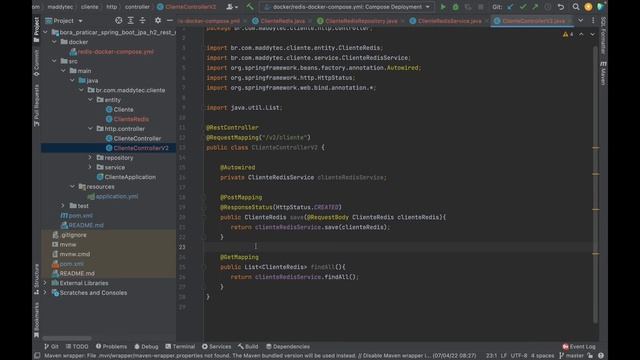
Task: Toggle tool window bars icon in status bar corner
Action: tap(37, 356)
